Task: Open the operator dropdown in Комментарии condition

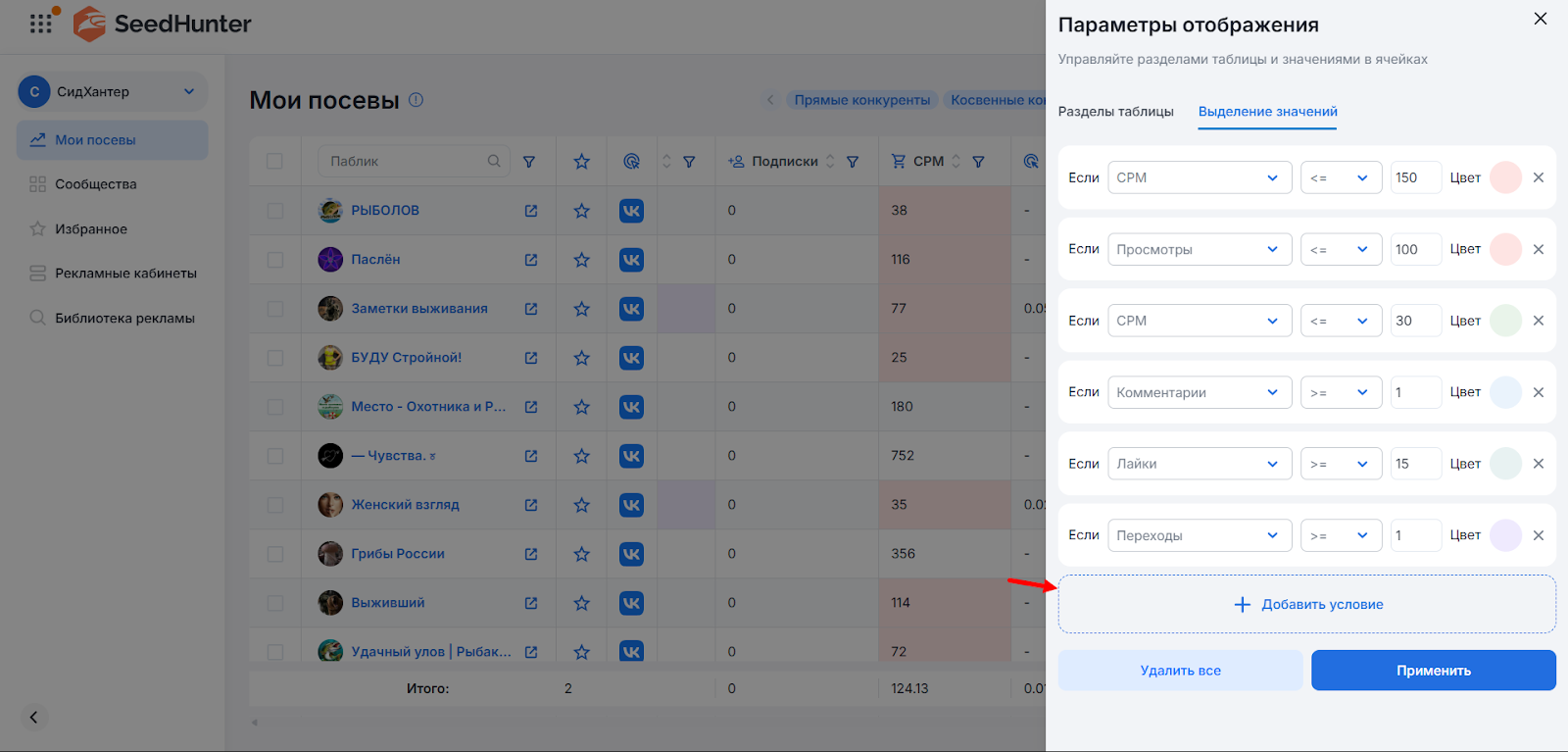Action: pos(1340,392)
